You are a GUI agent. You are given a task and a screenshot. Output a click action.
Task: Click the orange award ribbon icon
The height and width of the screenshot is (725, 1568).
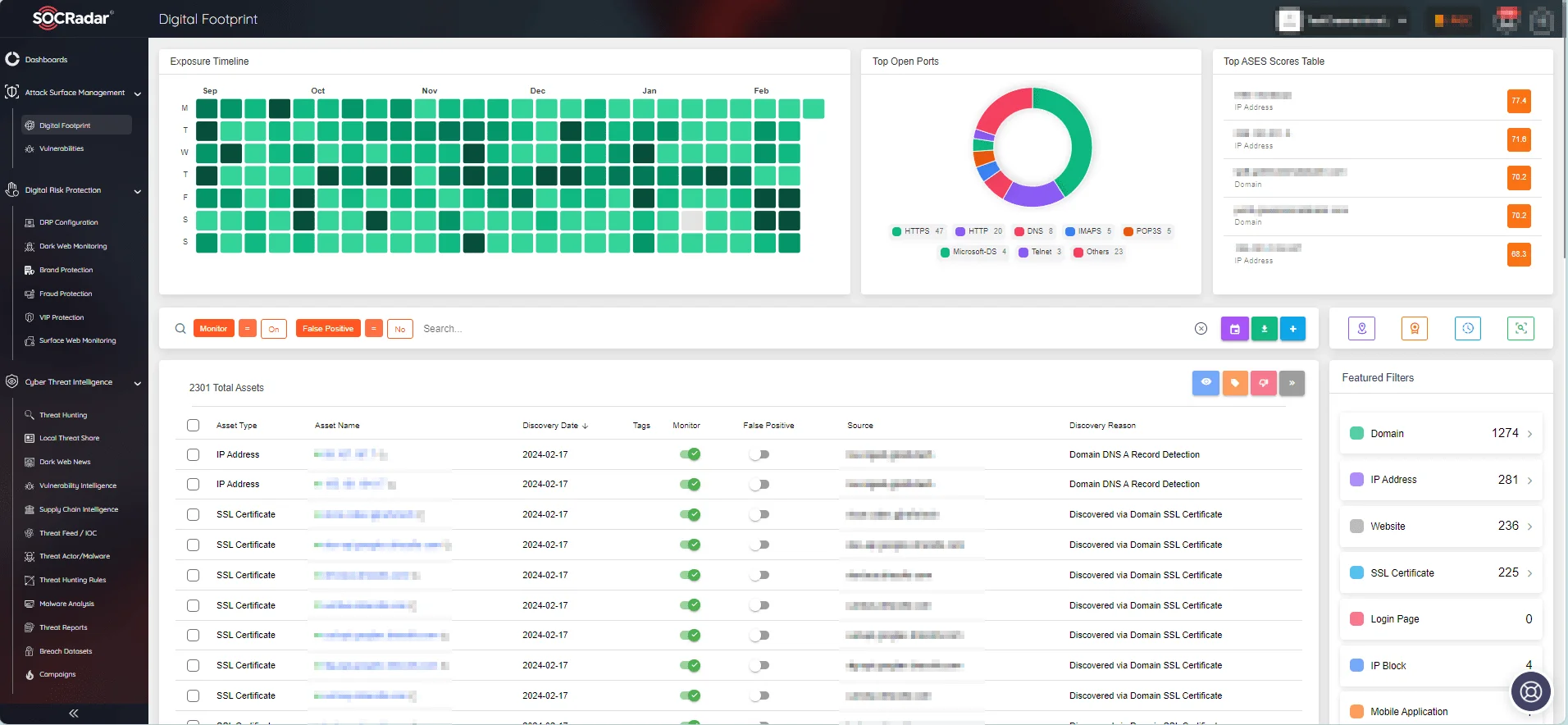pyautogui.click(x=1415, y=328)
